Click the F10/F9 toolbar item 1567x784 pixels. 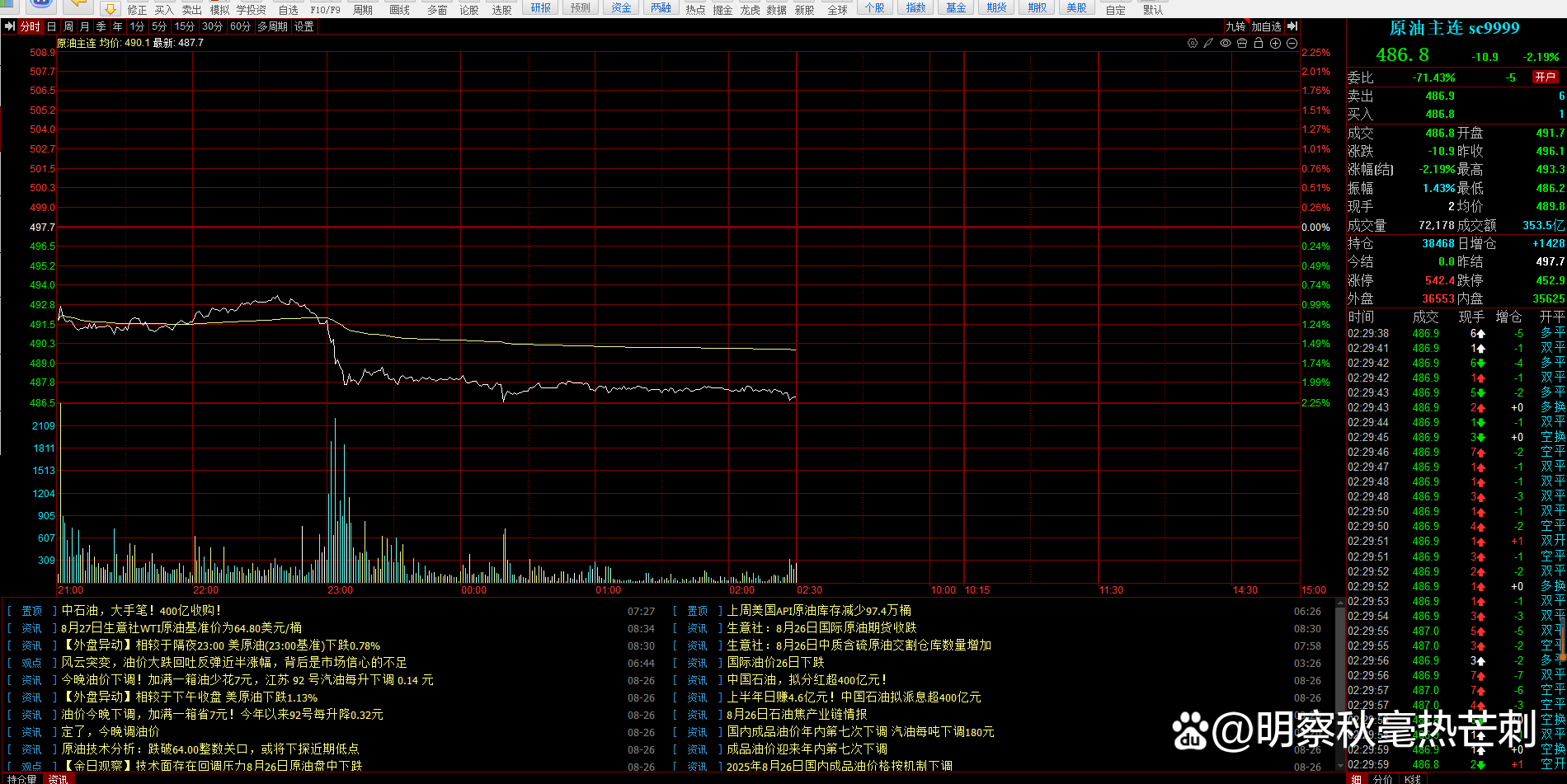(325, 10)
